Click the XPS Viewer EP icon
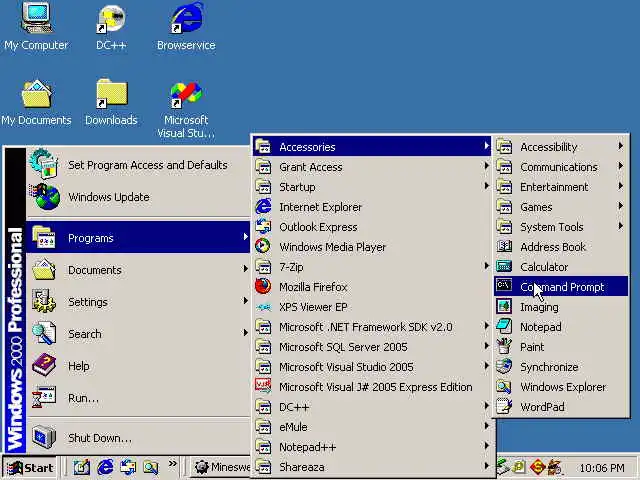This screenshot has height=480, width=640. (263, 307)
